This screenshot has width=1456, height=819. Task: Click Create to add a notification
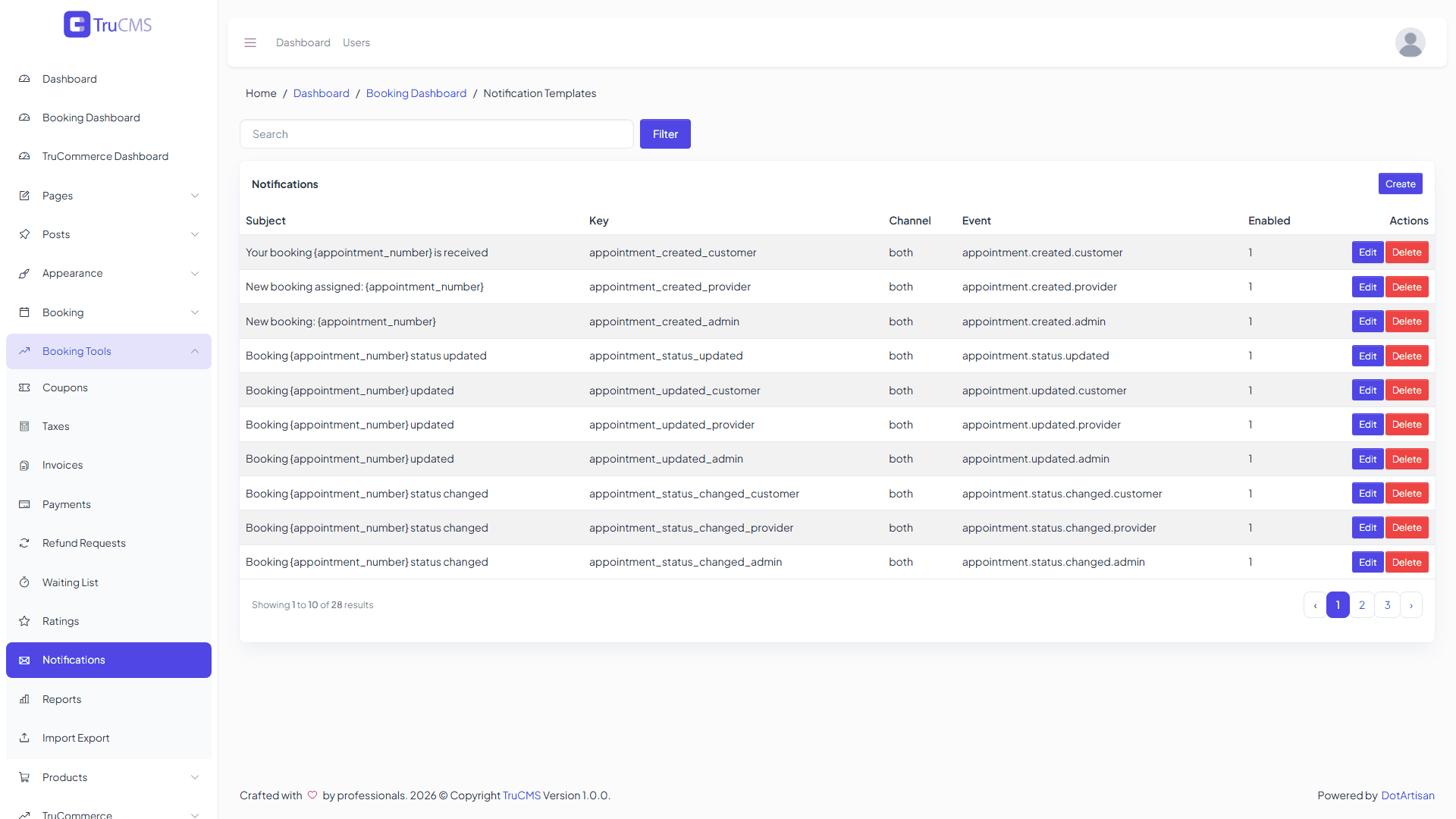coord(1400,184)
